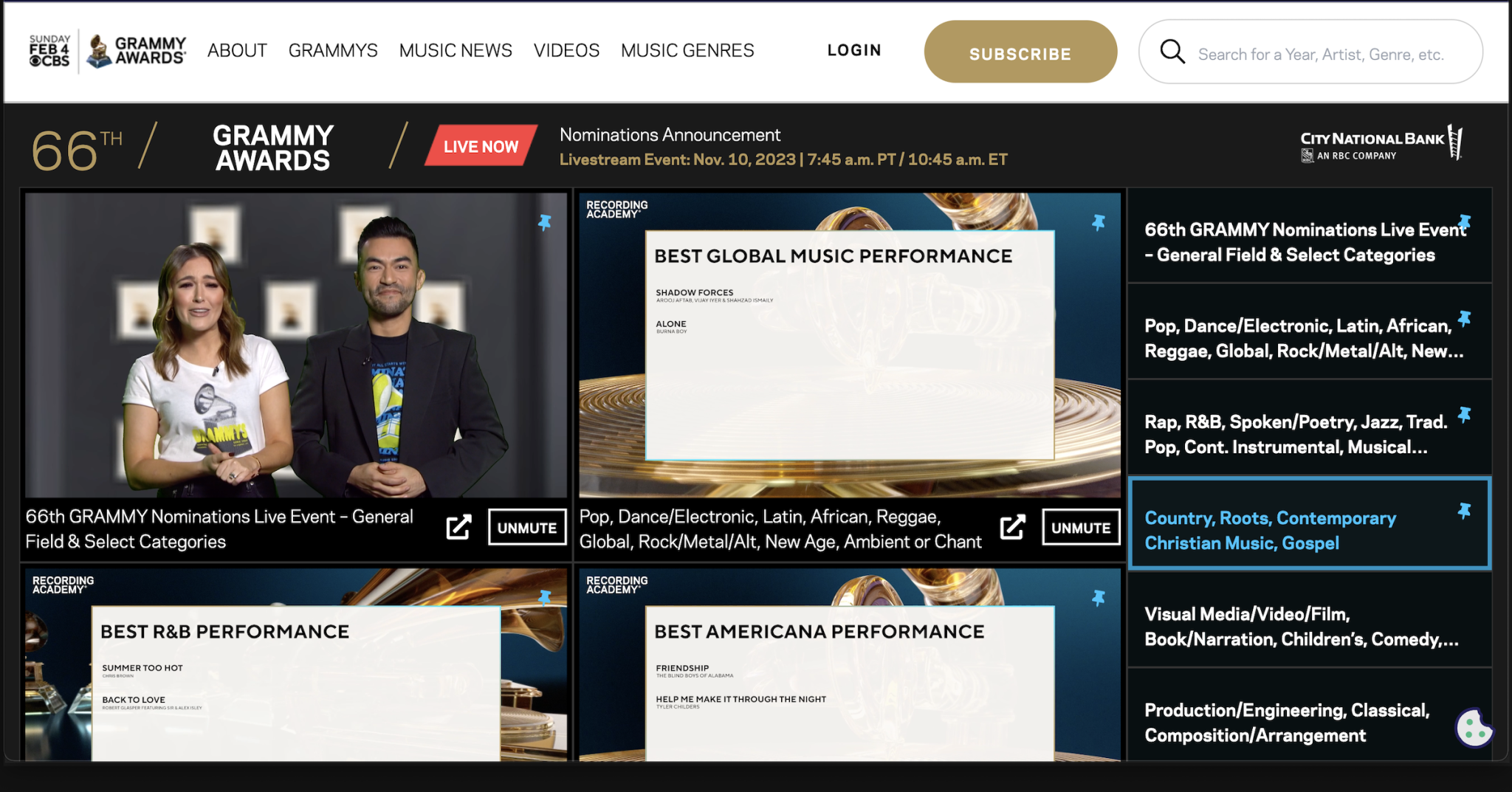This screenshot has height=792, width=1512.
Task: Pin Country, Roots, Contemporary Christian sidebar item
Action: click(1465, 511)
